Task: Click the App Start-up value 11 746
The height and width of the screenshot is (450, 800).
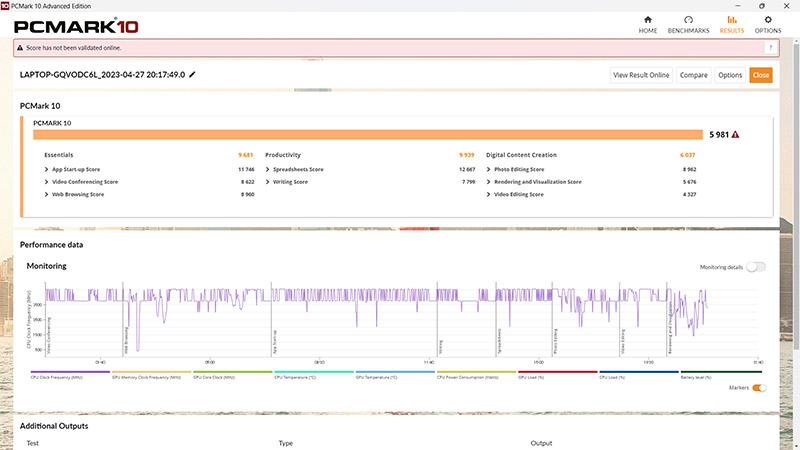Action: click(246, 169)
